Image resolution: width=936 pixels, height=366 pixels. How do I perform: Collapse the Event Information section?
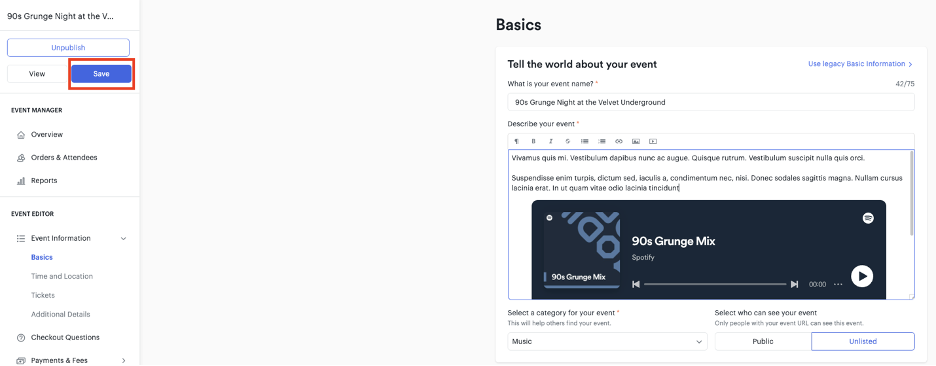pyautogui.click(x=124, y=238)
